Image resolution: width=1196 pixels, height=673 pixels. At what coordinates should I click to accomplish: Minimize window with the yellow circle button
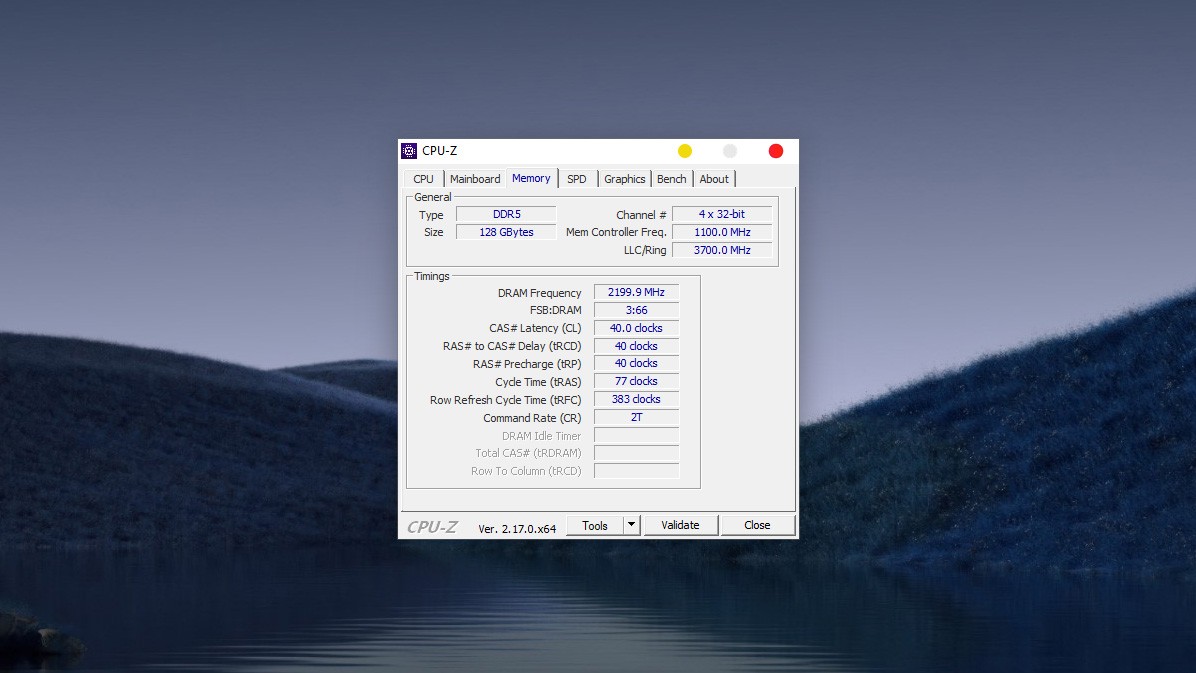[x=685, y=151]
